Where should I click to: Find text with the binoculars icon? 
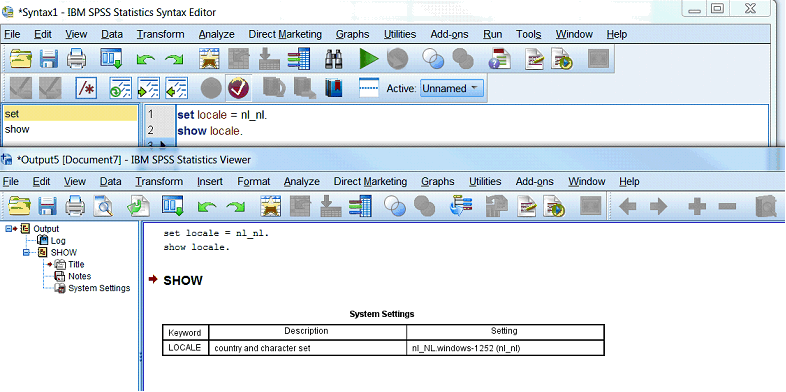[333, 59]
